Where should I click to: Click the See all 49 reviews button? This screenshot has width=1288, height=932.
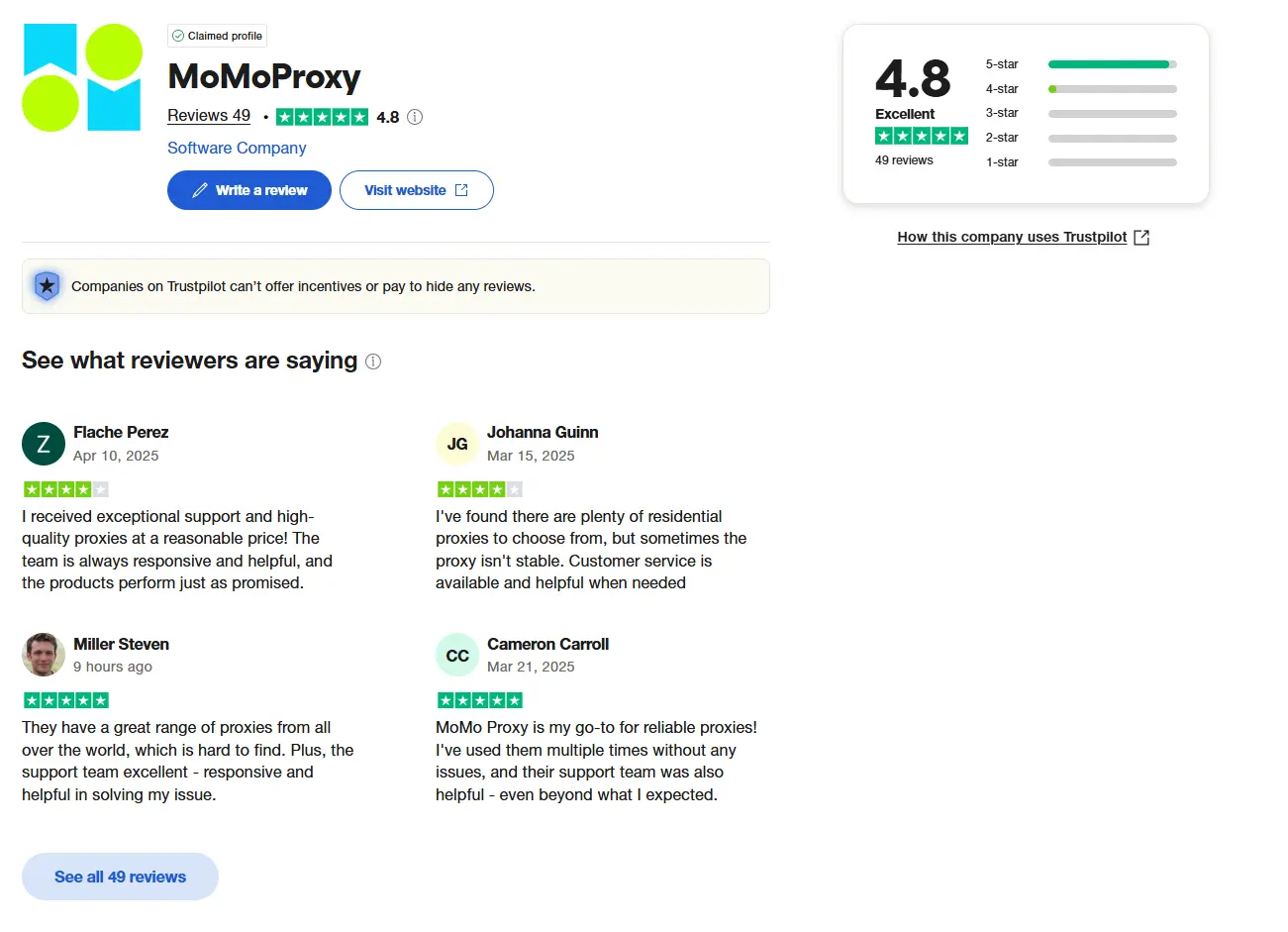(x=120, y=877)
